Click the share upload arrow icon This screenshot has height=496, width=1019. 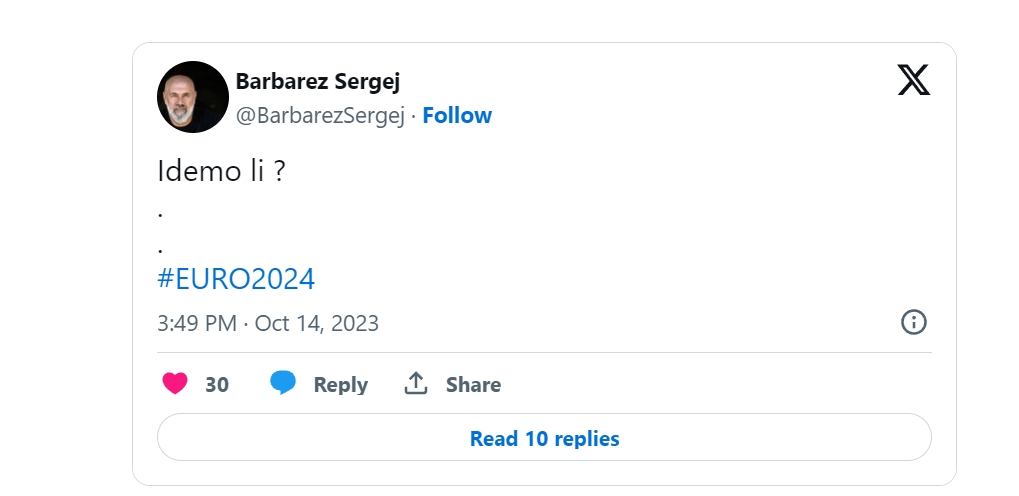pyautogui.click(x=416, y=384)
